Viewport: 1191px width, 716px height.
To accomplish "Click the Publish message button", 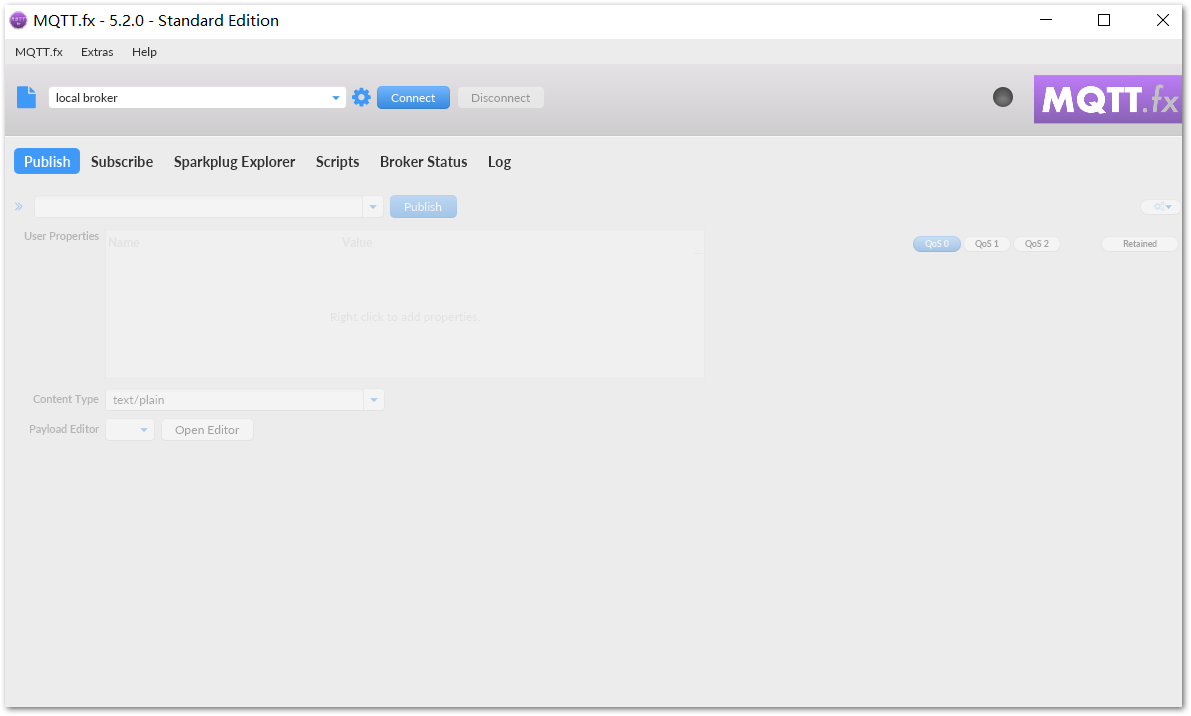I will [423, 207].
